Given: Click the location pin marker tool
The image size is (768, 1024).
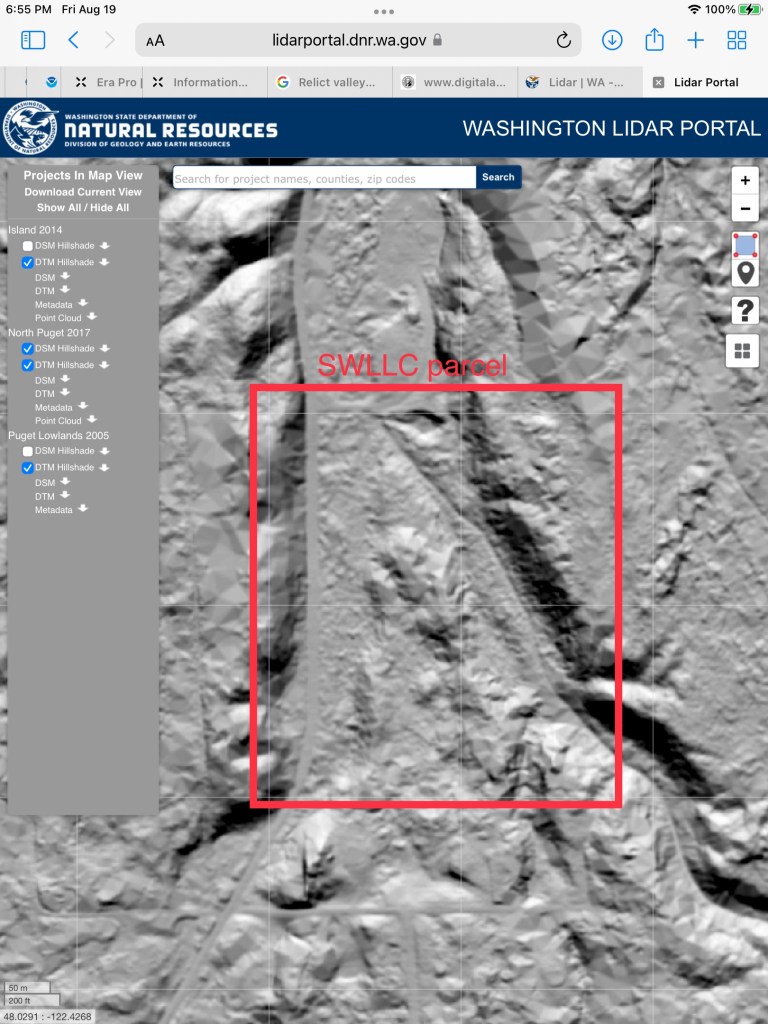Looking at the screenshot, I should click(x=745, y=274).
